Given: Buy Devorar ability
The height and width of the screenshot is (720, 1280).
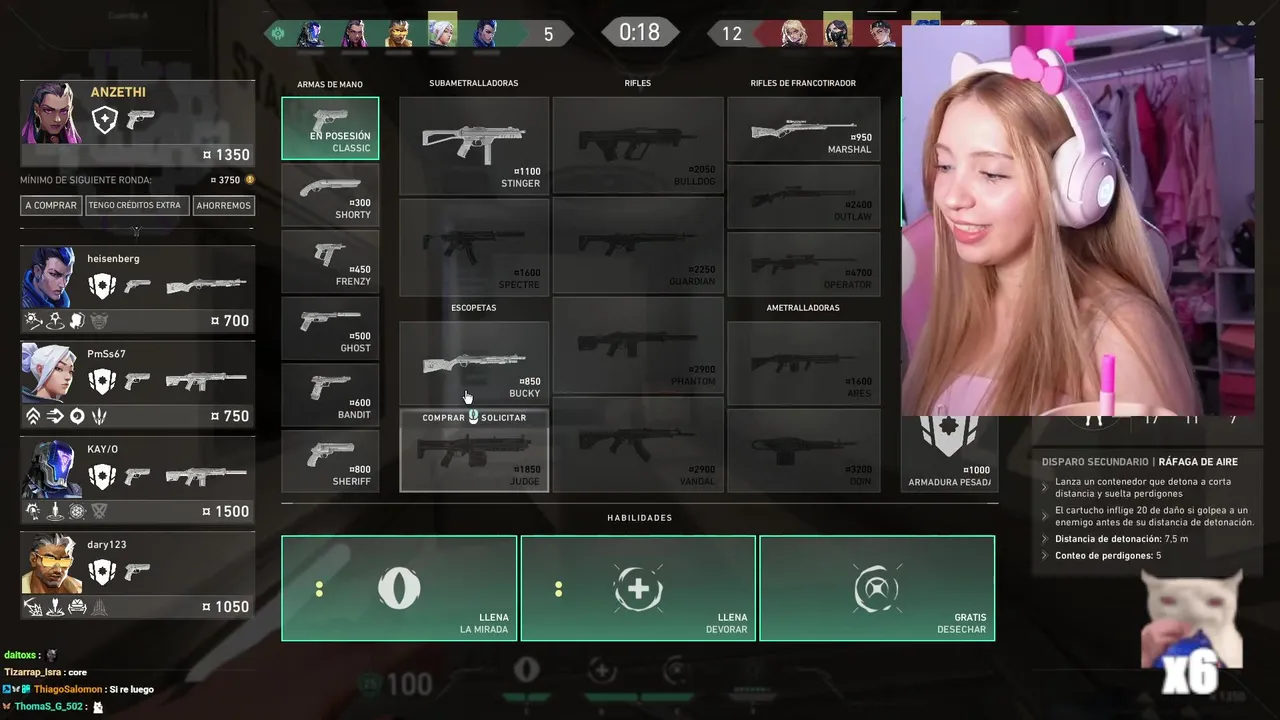Looking at the screenshot, I should (x=638, y=588).
